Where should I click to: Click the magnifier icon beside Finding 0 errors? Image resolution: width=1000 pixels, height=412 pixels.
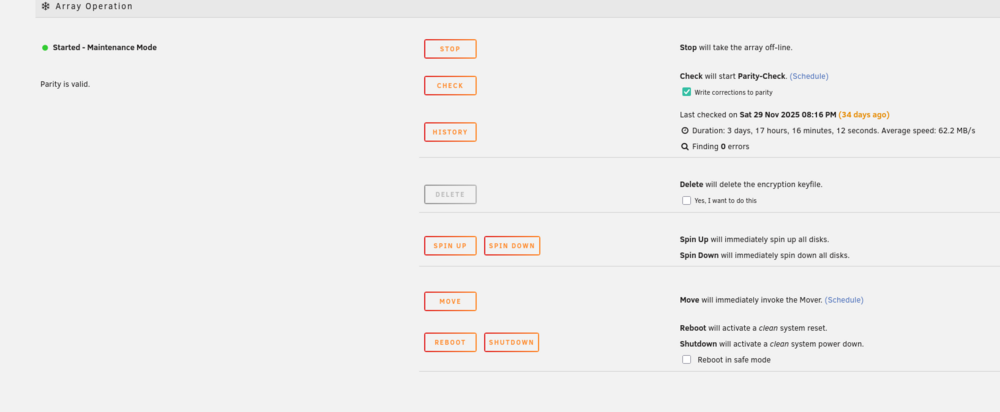pyautogui.click(x=685, y=147)
